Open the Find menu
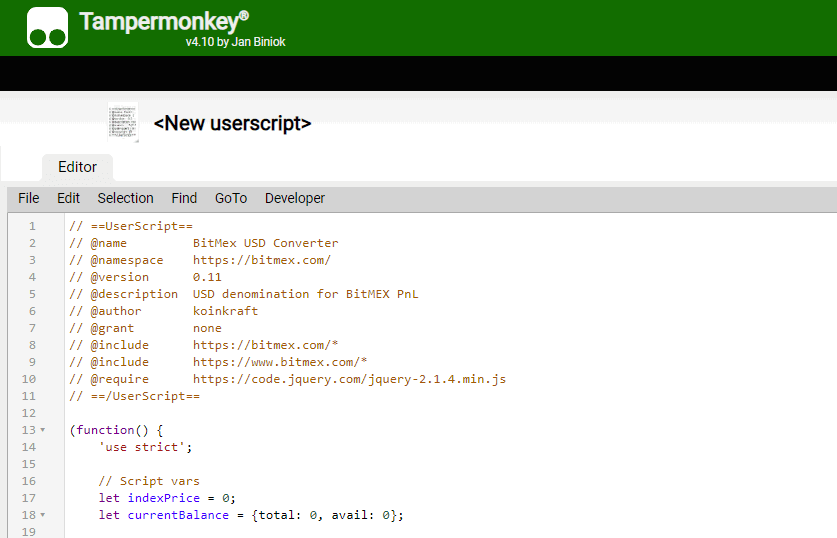 (x=184, y=198)
